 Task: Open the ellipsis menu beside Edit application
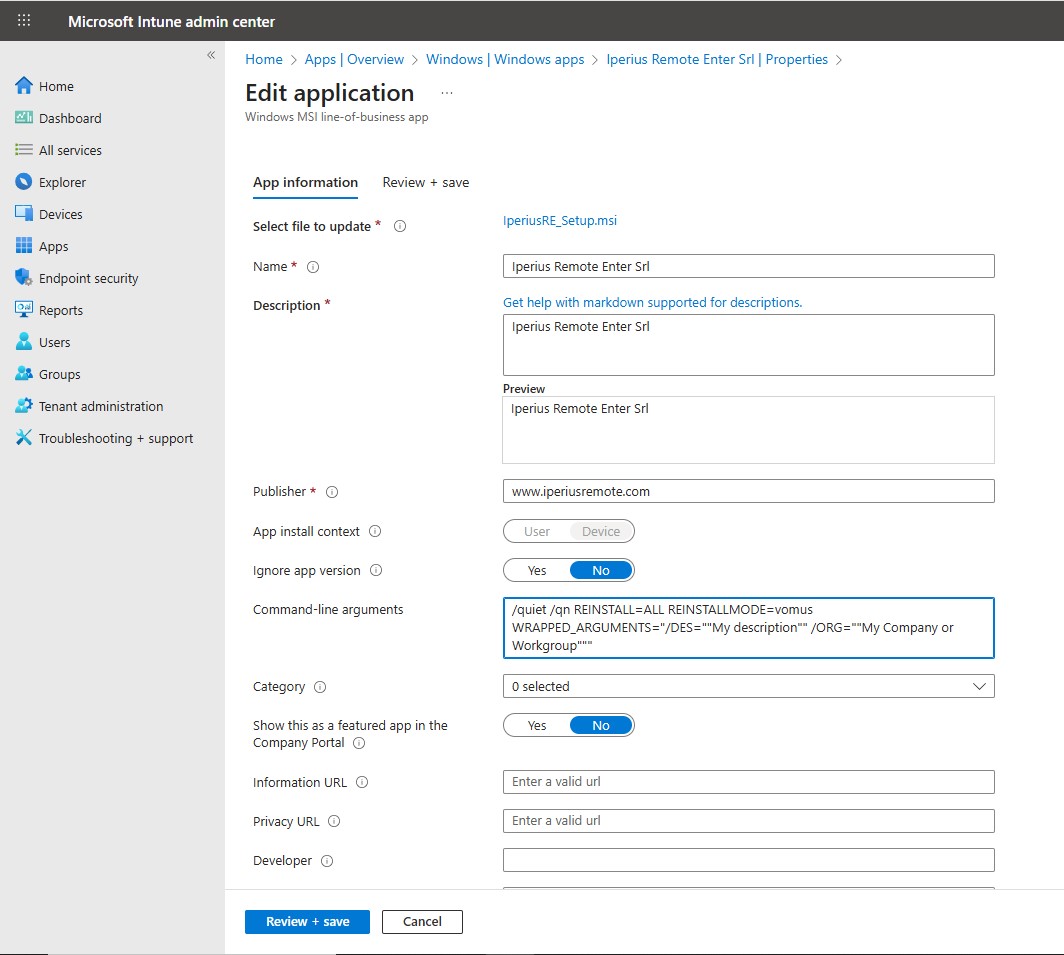pos(447,93)
